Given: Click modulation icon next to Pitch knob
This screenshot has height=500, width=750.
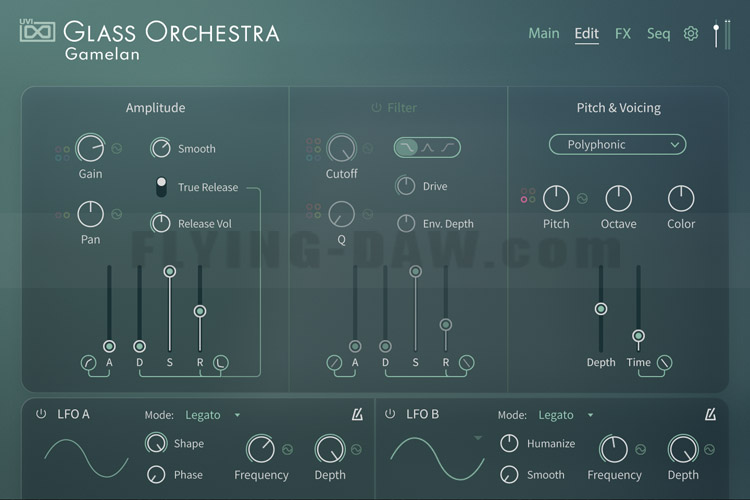Looking at the screenshot, I should 582,198.
